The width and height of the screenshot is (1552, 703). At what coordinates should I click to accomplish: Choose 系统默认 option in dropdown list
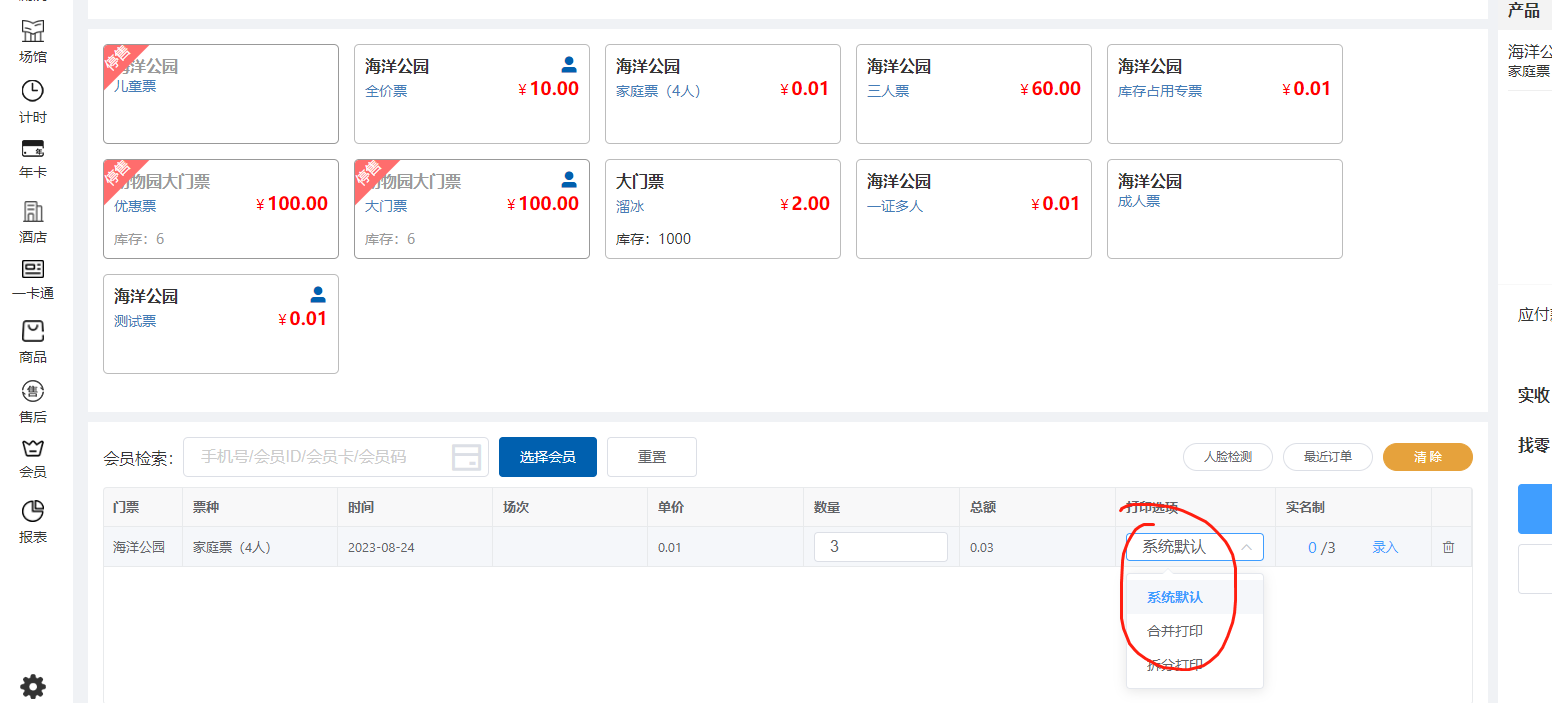(1175, 597)
